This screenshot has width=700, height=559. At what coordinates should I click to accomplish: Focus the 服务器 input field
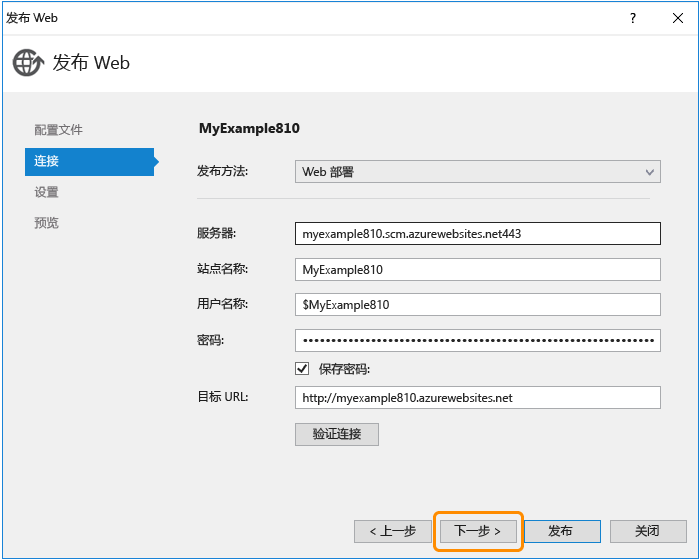click(478, 233)
